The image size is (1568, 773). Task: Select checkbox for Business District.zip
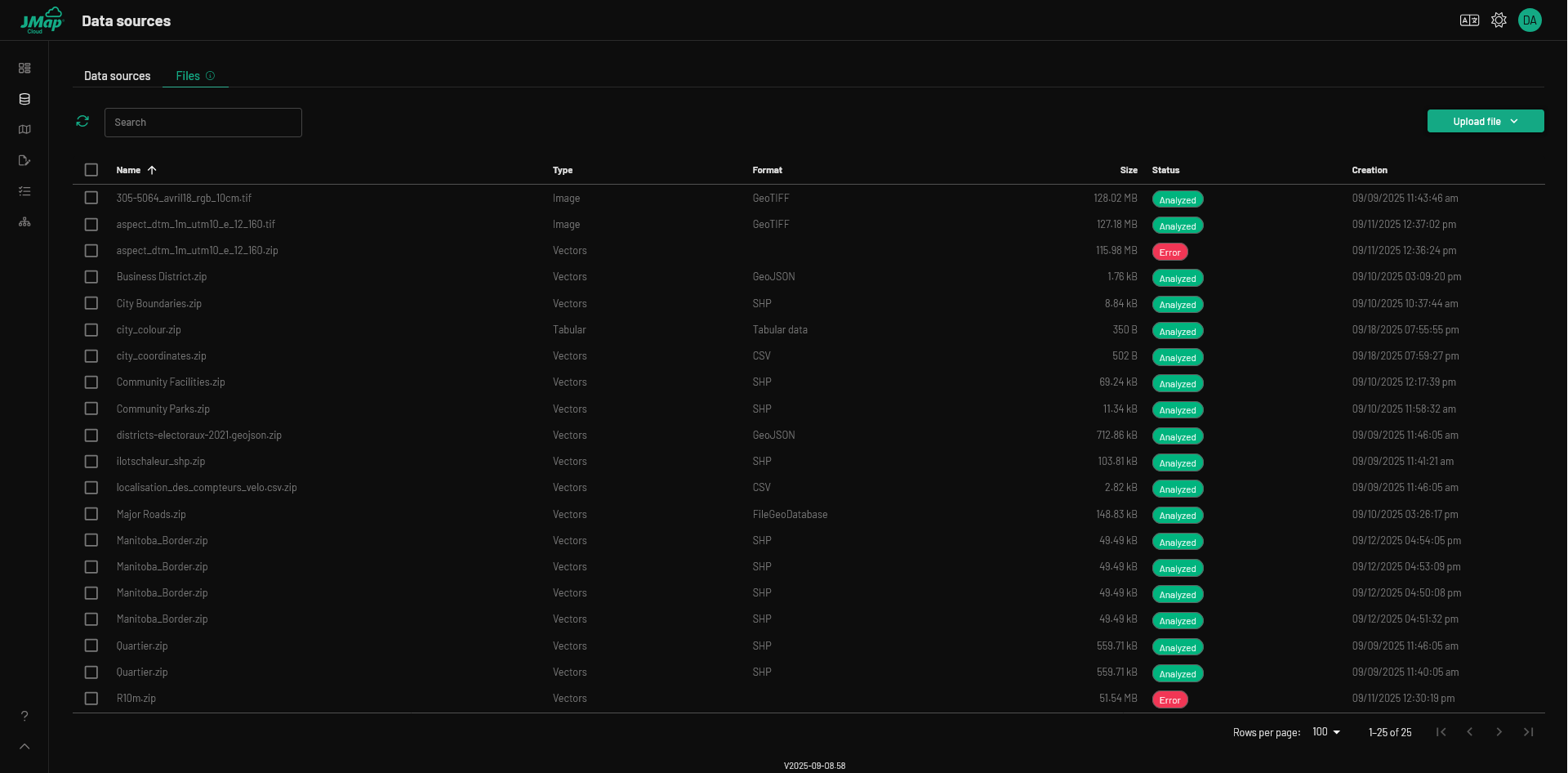coord(91,277)
